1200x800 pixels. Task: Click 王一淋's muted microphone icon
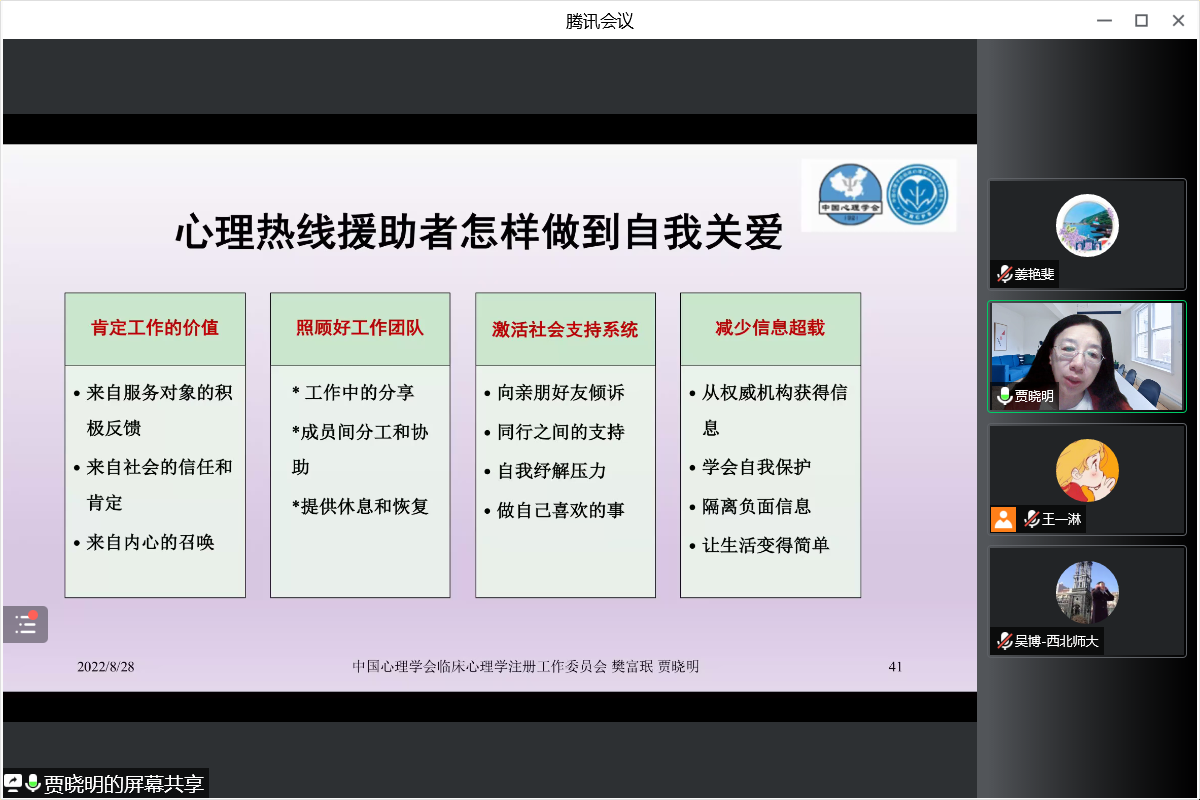point(1032,519)
